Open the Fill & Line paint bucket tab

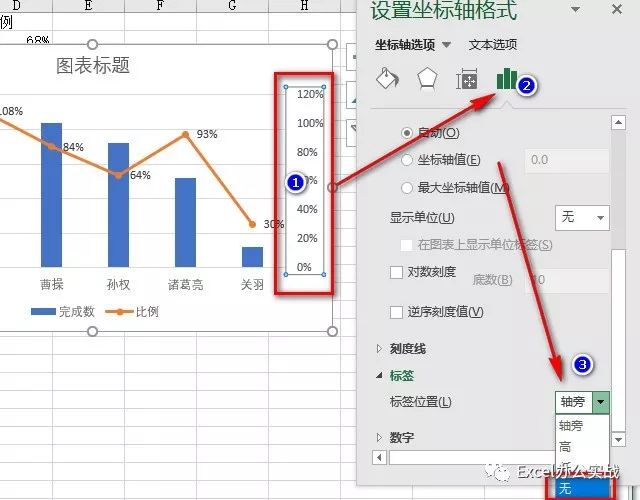pos(387,78)
